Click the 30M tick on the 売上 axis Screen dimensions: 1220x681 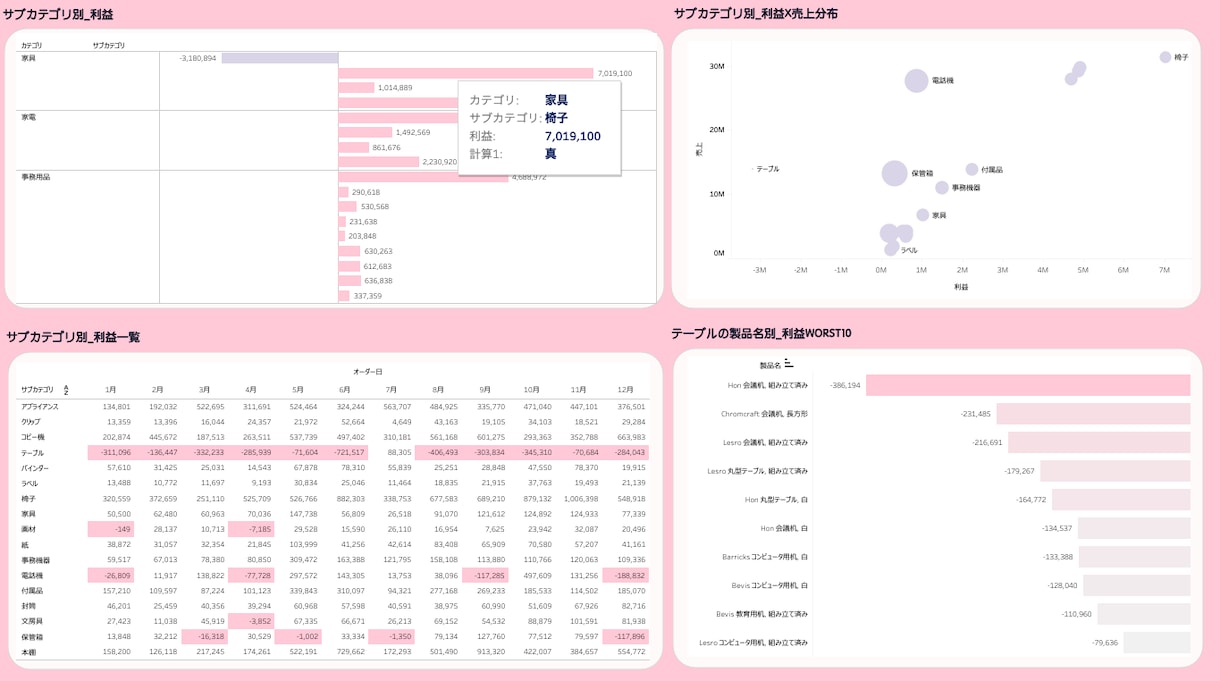pyautogui.click(x=717, y=67)
